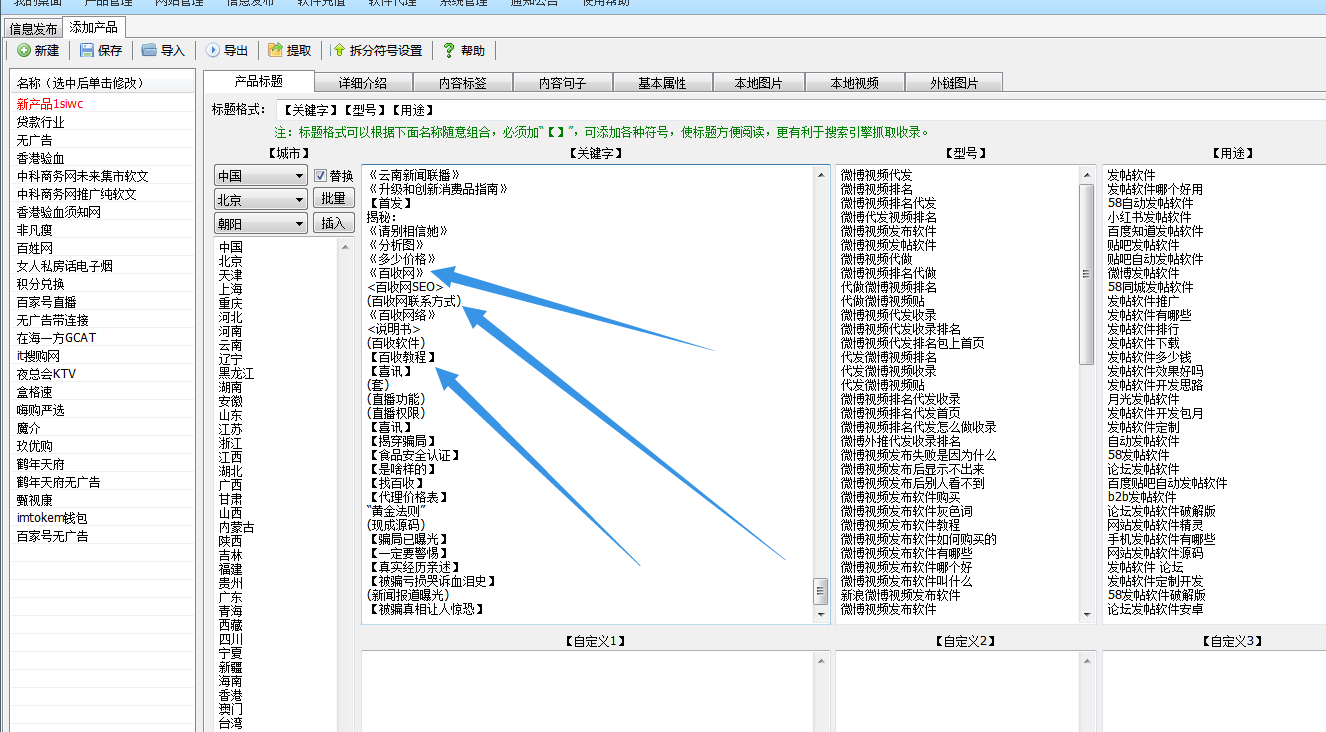Screen dimensions: 1326x732
Task: Select keyword 【食品安全认证】
Action: [413, 455]
